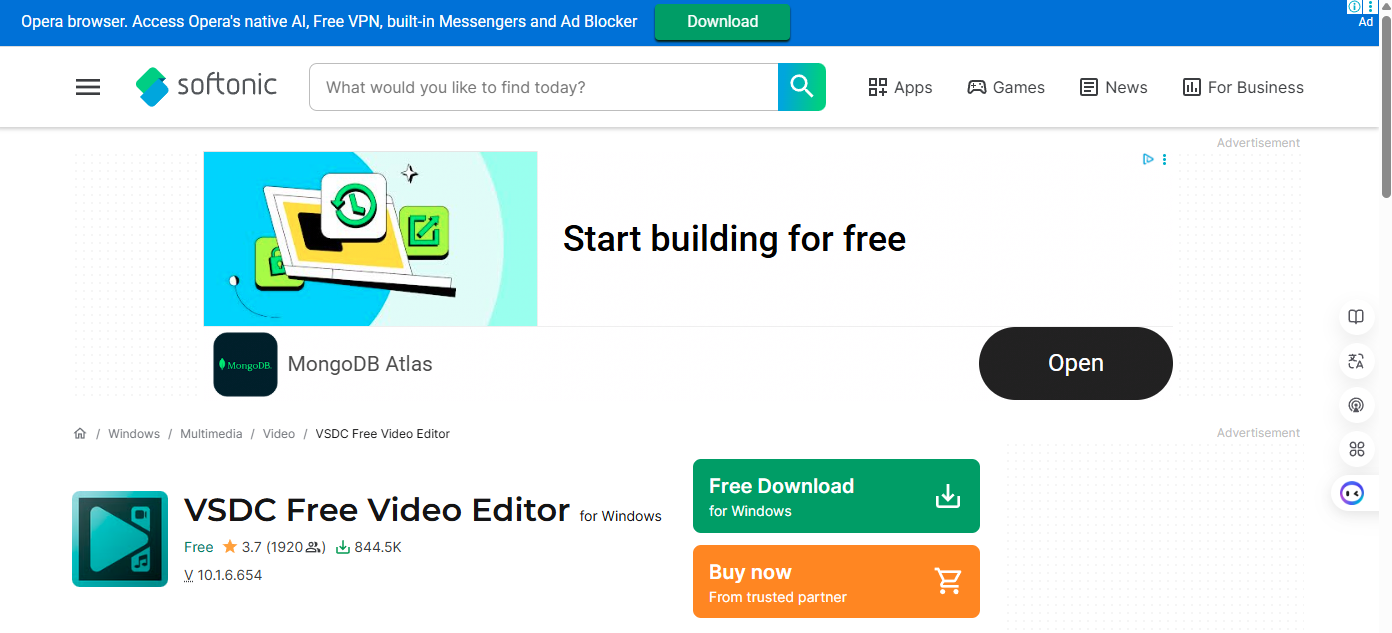Open the For Business page
Viewport: 1392px width, 633px height.
(x=1243, y=87)
